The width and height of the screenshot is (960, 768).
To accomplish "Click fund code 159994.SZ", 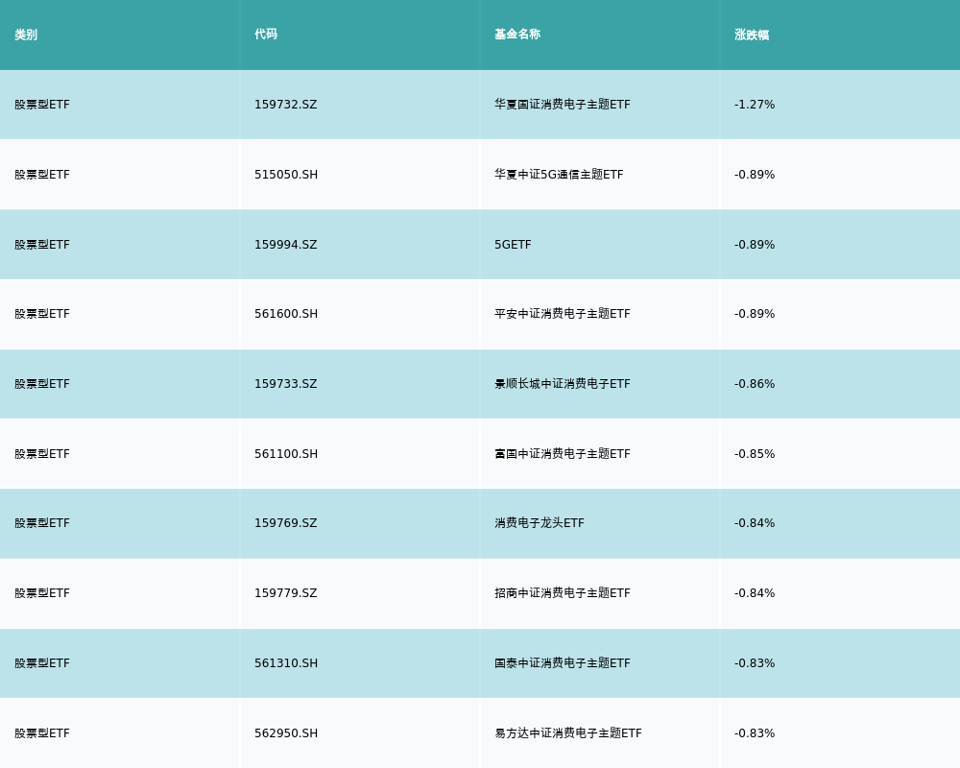I will click(285, 245).
